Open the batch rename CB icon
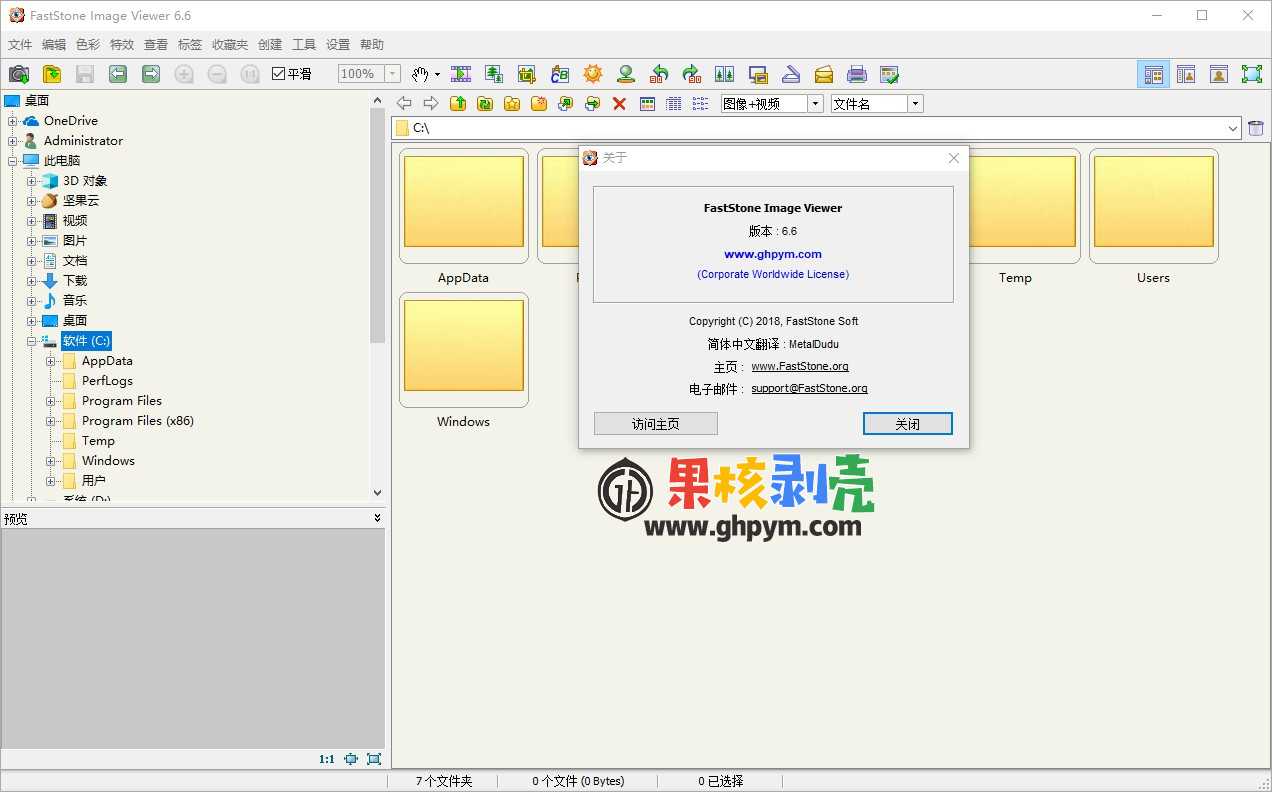 (x=560, y=74)
